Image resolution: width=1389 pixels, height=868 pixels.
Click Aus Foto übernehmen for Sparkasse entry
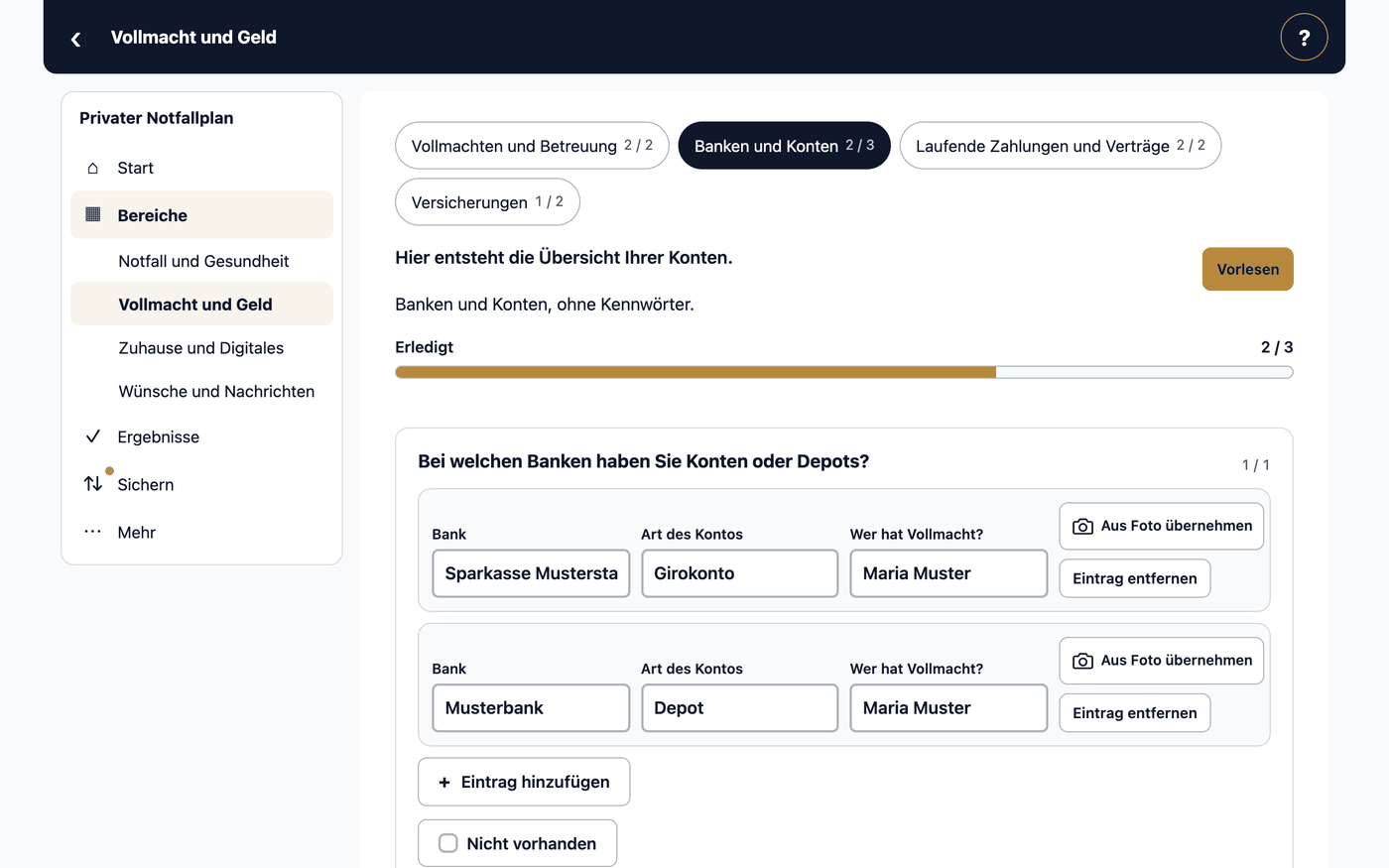tap(1162, 526)
